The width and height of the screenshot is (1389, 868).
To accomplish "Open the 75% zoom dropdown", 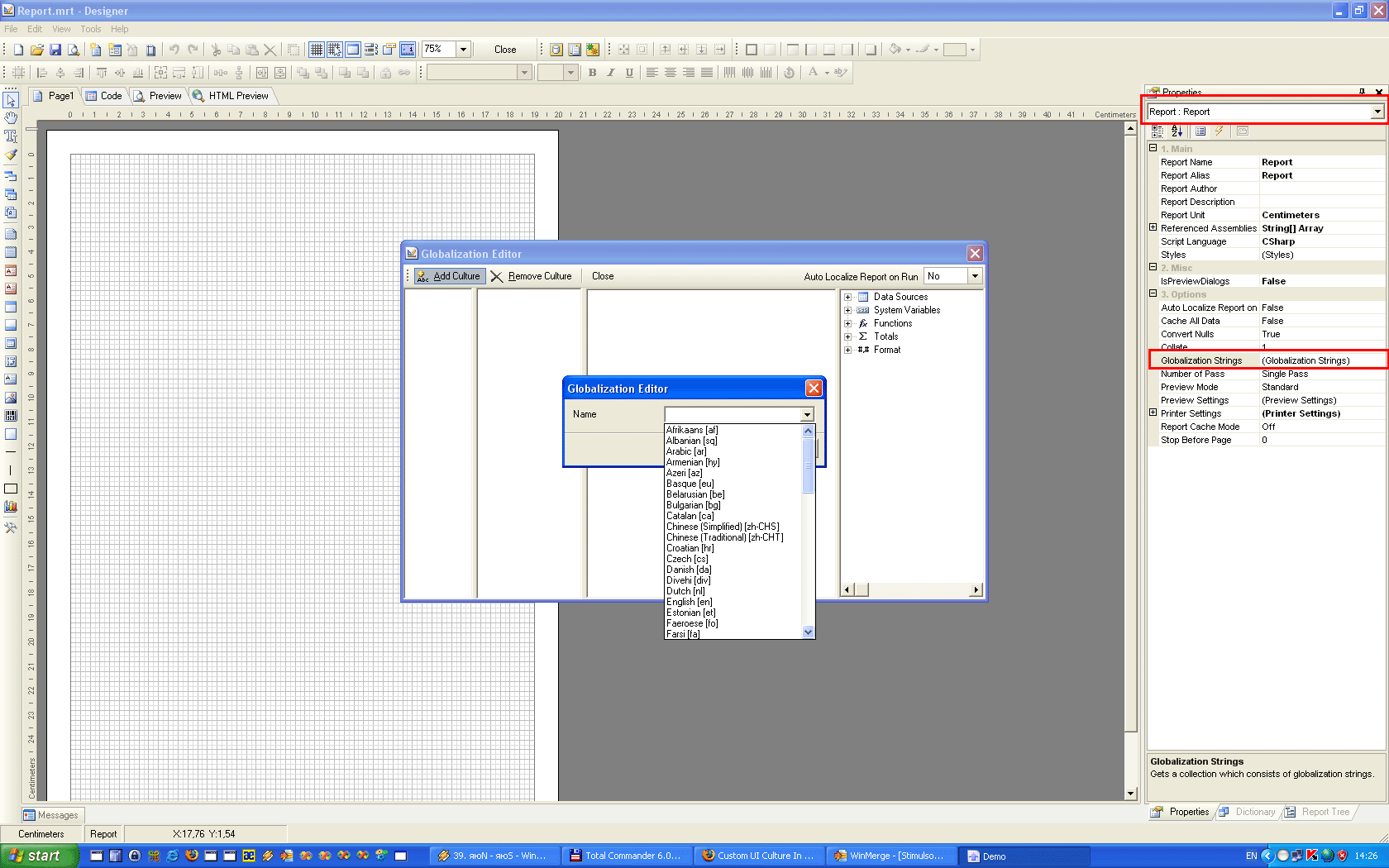I will click(x=463, y=50).
